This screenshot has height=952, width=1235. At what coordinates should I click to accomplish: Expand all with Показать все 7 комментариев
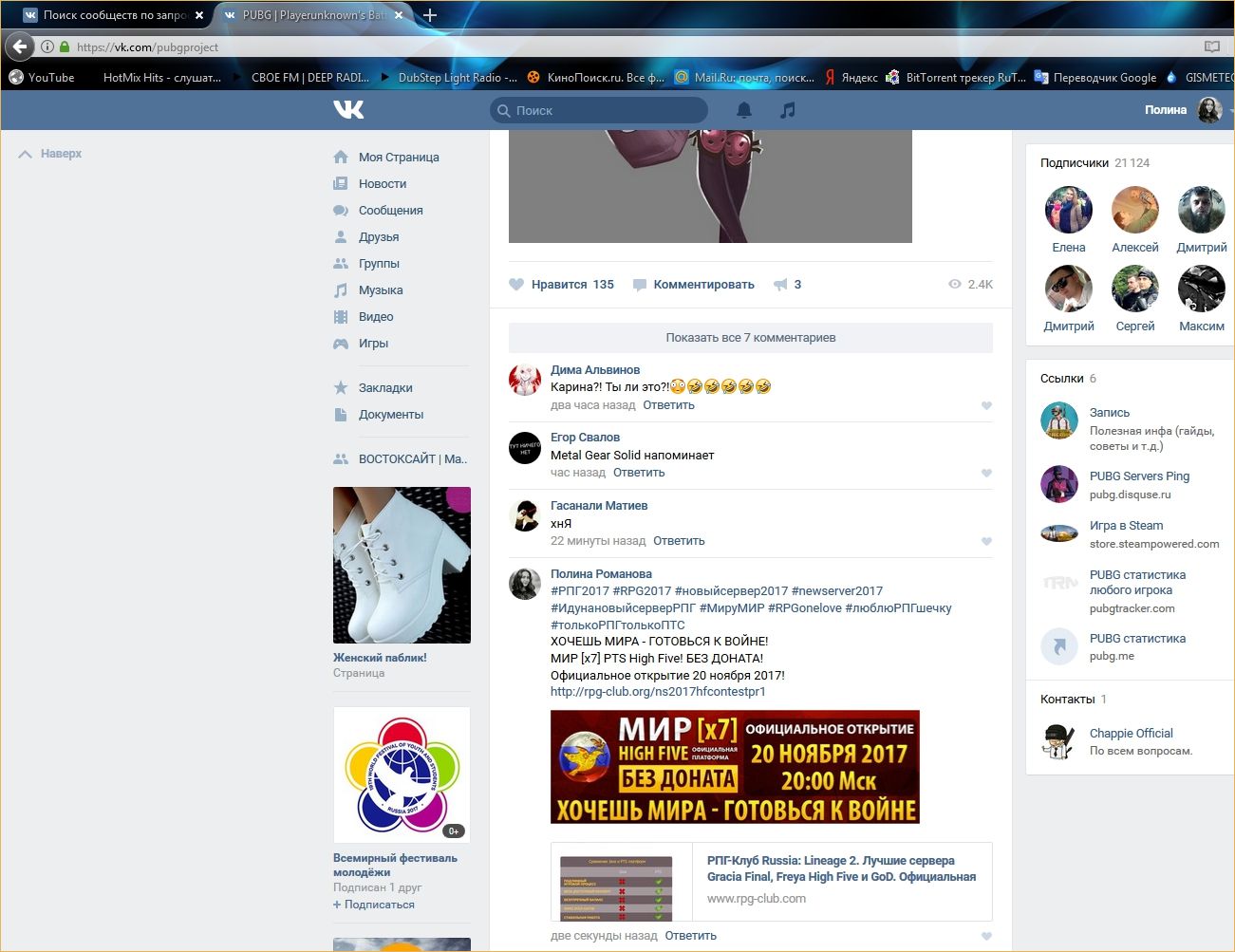pyautogui.click(x=751, y=337)
